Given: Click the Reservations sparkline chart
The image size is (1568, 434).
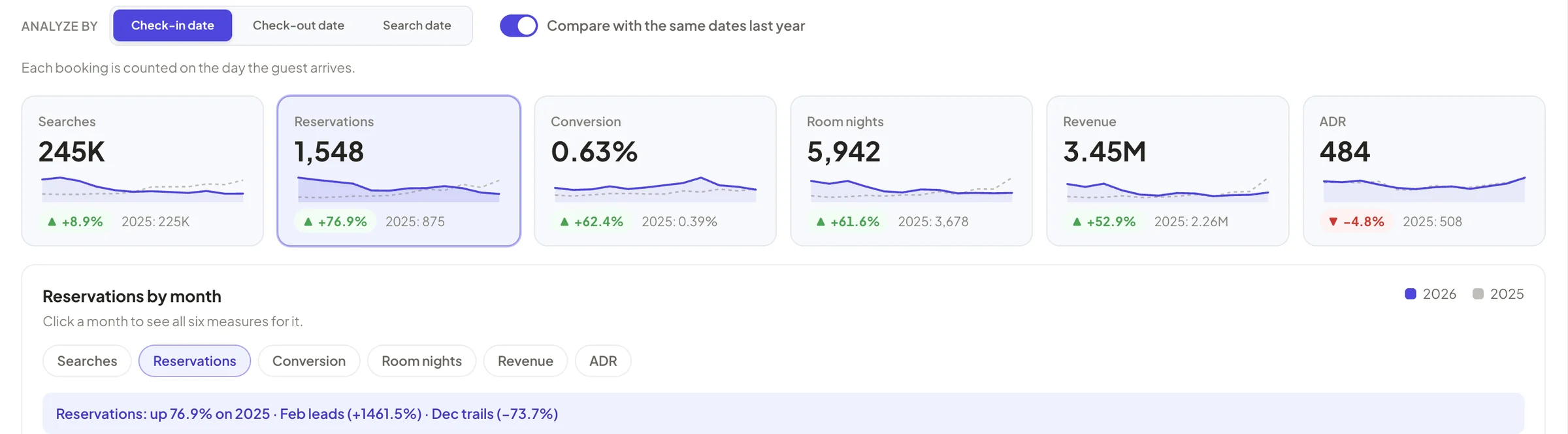Looking at the screenshot, I should (399, 189).
